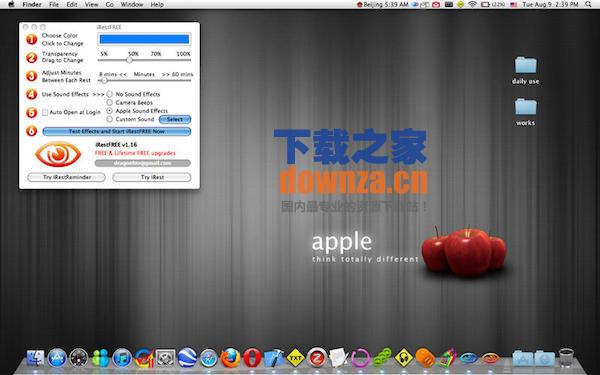Click the minutes-between-rest slider handle
This screenshot has width=600, height=375.
click(104, 80)
